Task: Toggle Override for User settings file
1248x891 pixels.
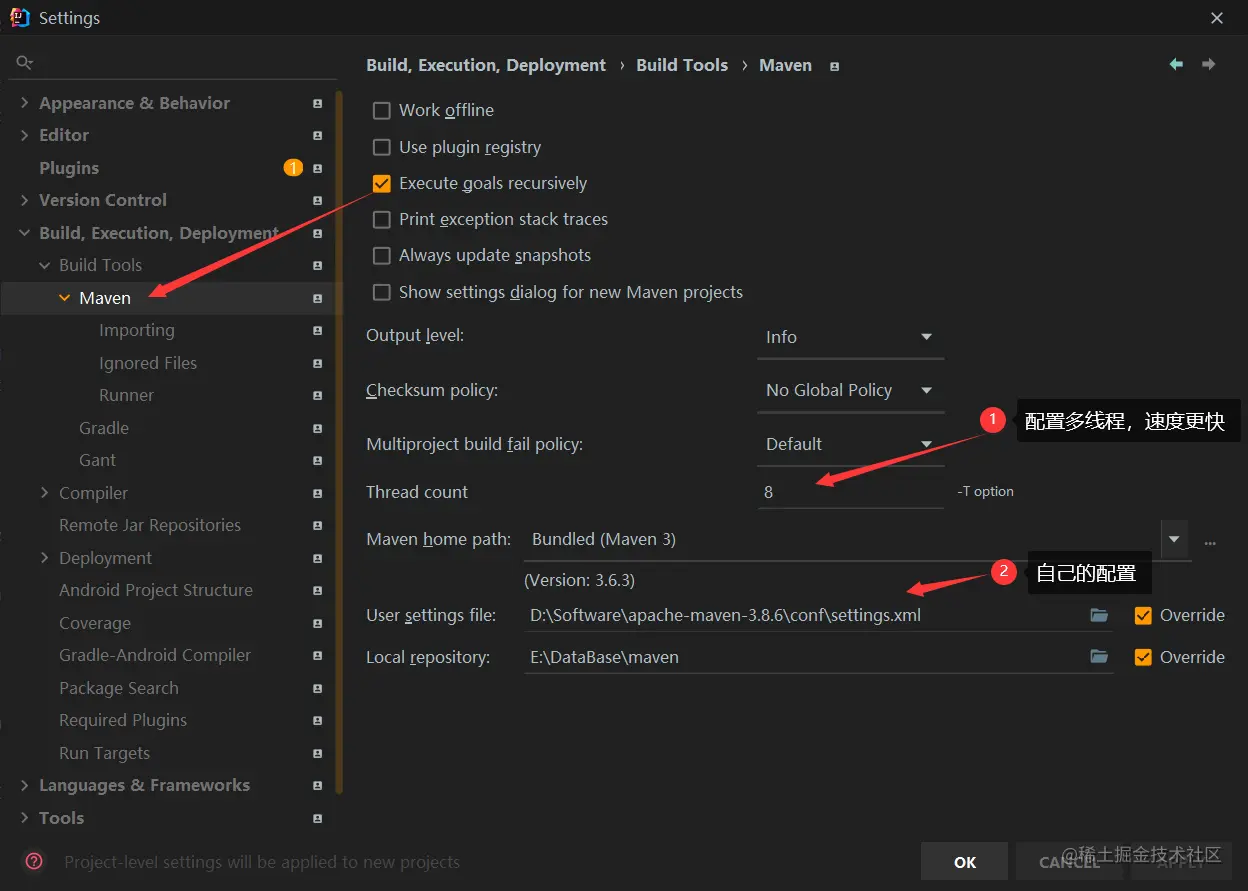Action: pos(1143,615)
